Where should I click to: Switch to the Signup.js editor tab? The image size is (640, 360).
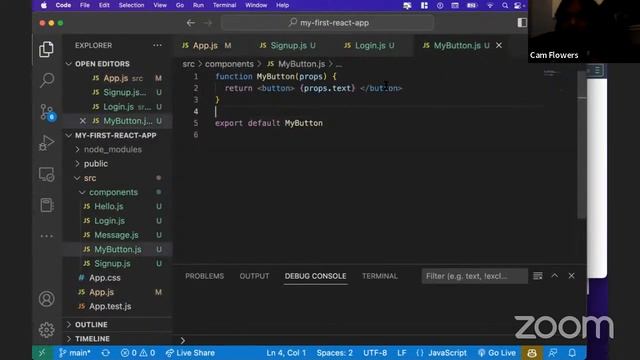(x=288, y=45)
